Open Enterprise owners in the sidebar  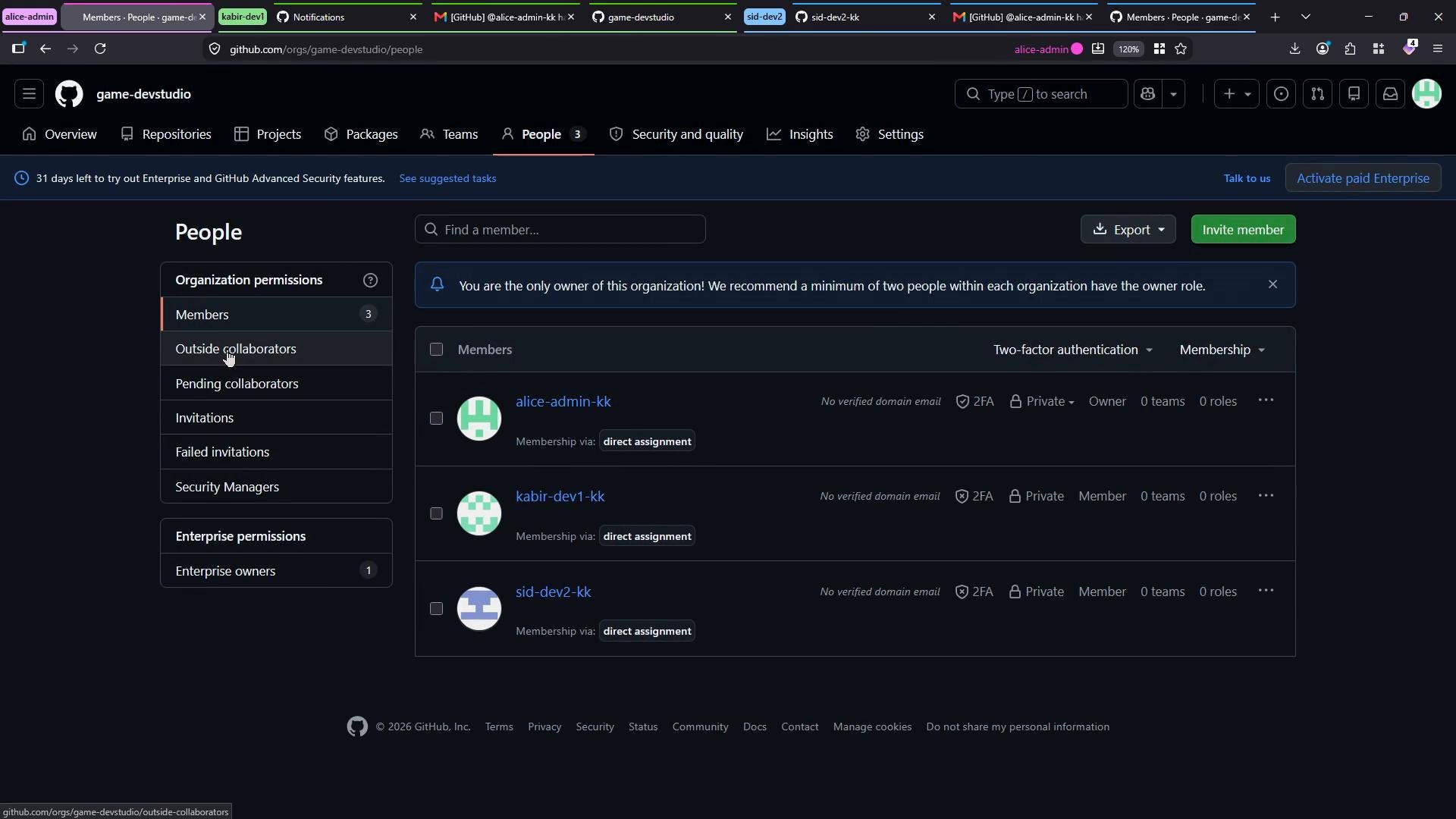[276, 571]
